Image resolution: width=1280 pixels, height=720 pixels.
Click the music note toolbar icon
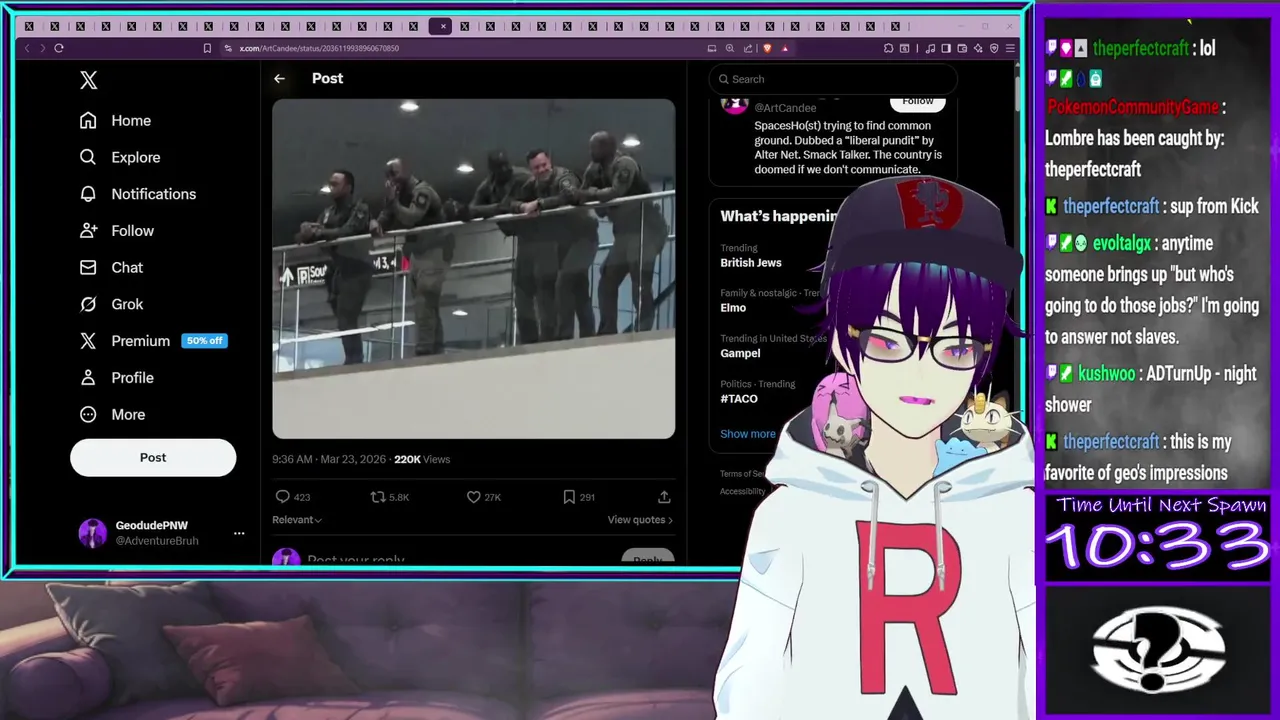930,48
